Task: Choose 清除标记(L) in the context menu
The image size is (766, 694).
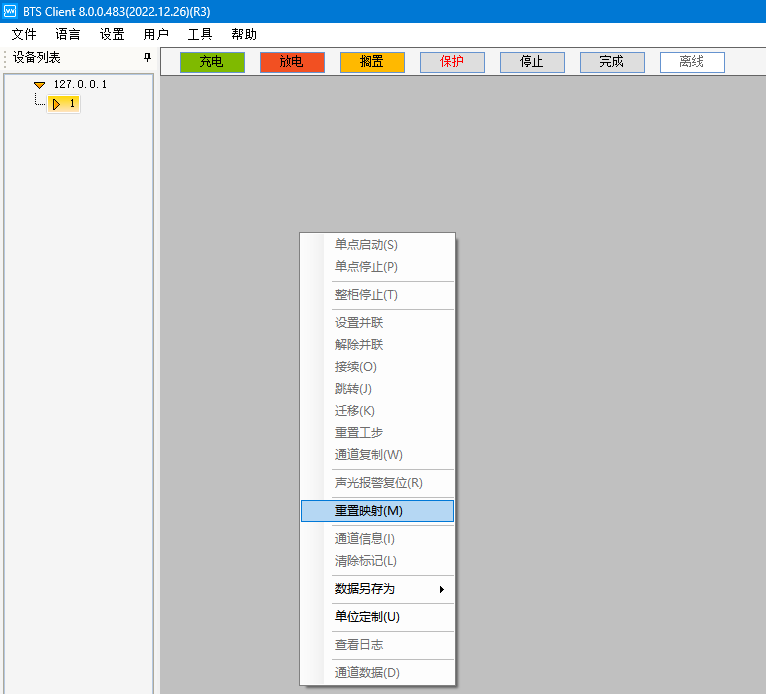Action: click(377, 561)
